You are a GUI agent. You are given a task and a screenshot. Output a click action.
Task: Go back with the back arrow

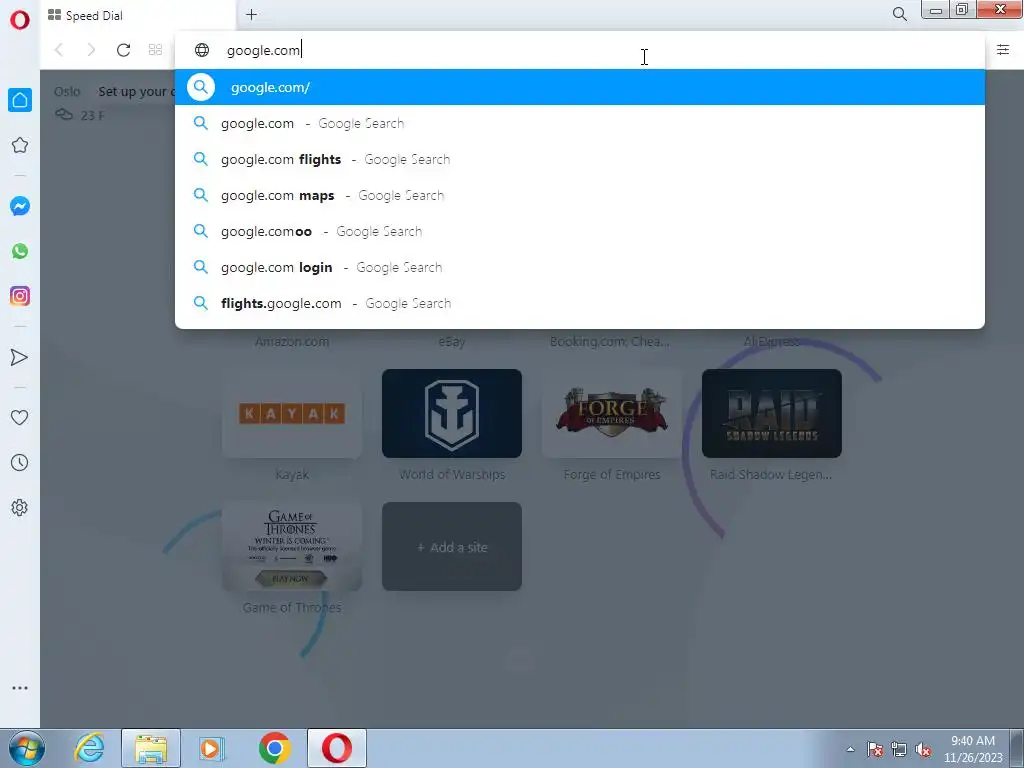59,50
